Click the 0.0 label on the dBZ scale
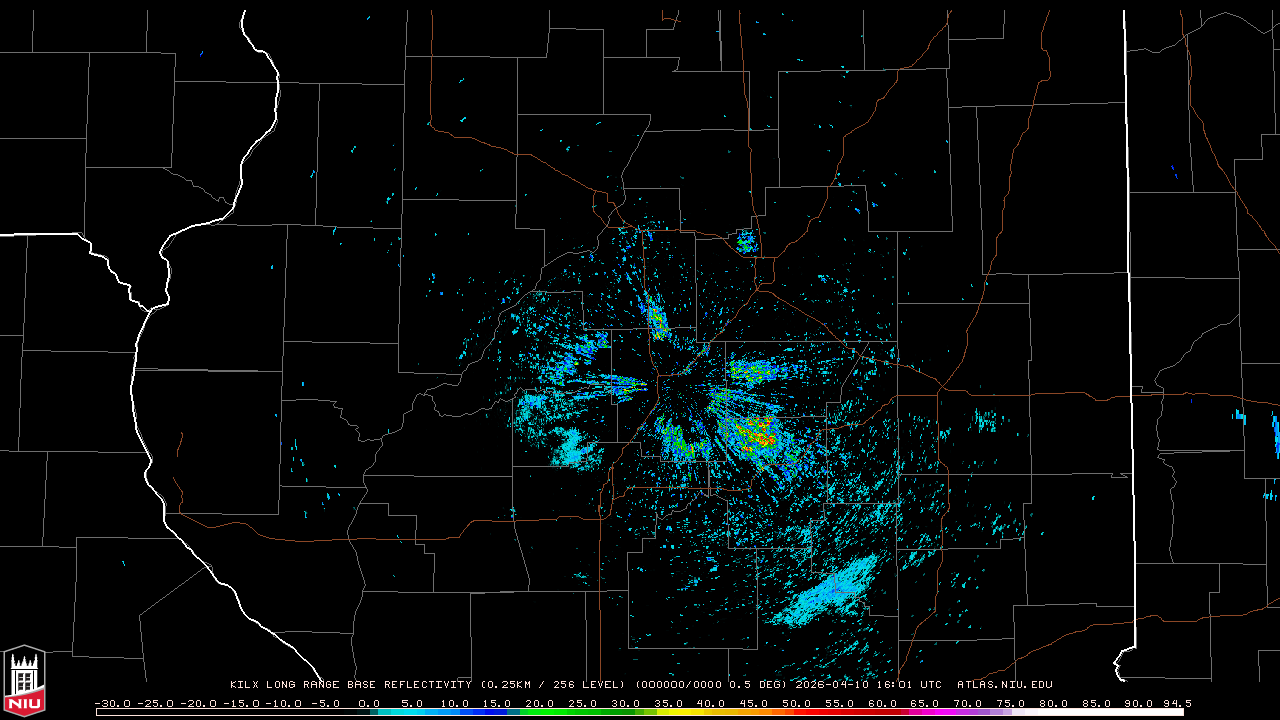Screen dimensions: 1280x720 tap(370, 703)
